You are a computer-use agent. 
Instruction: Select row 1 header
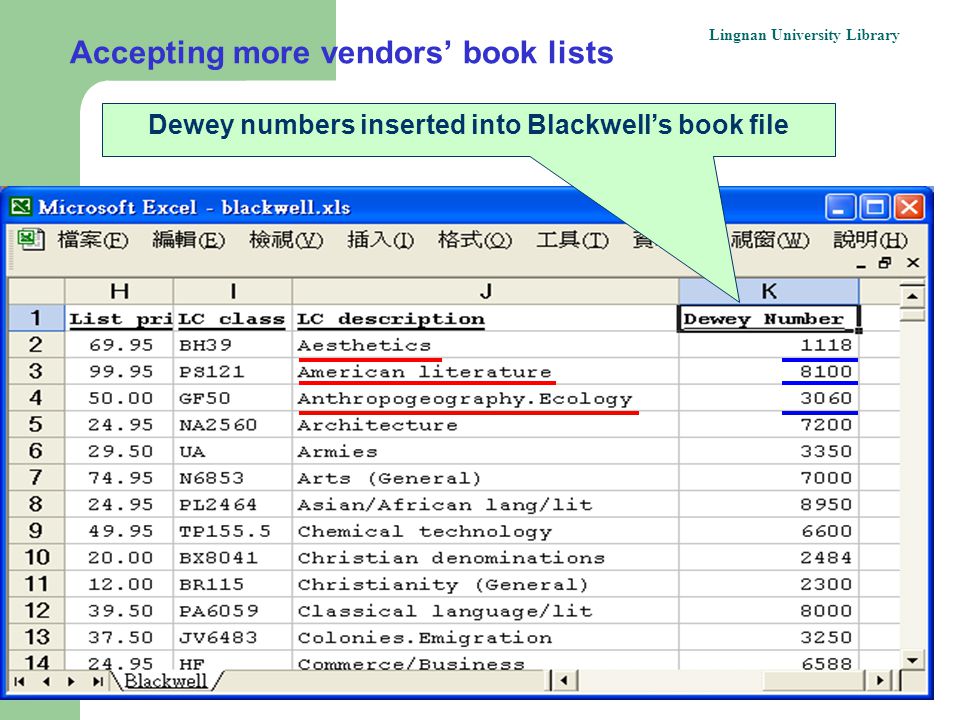pos(36,318)
